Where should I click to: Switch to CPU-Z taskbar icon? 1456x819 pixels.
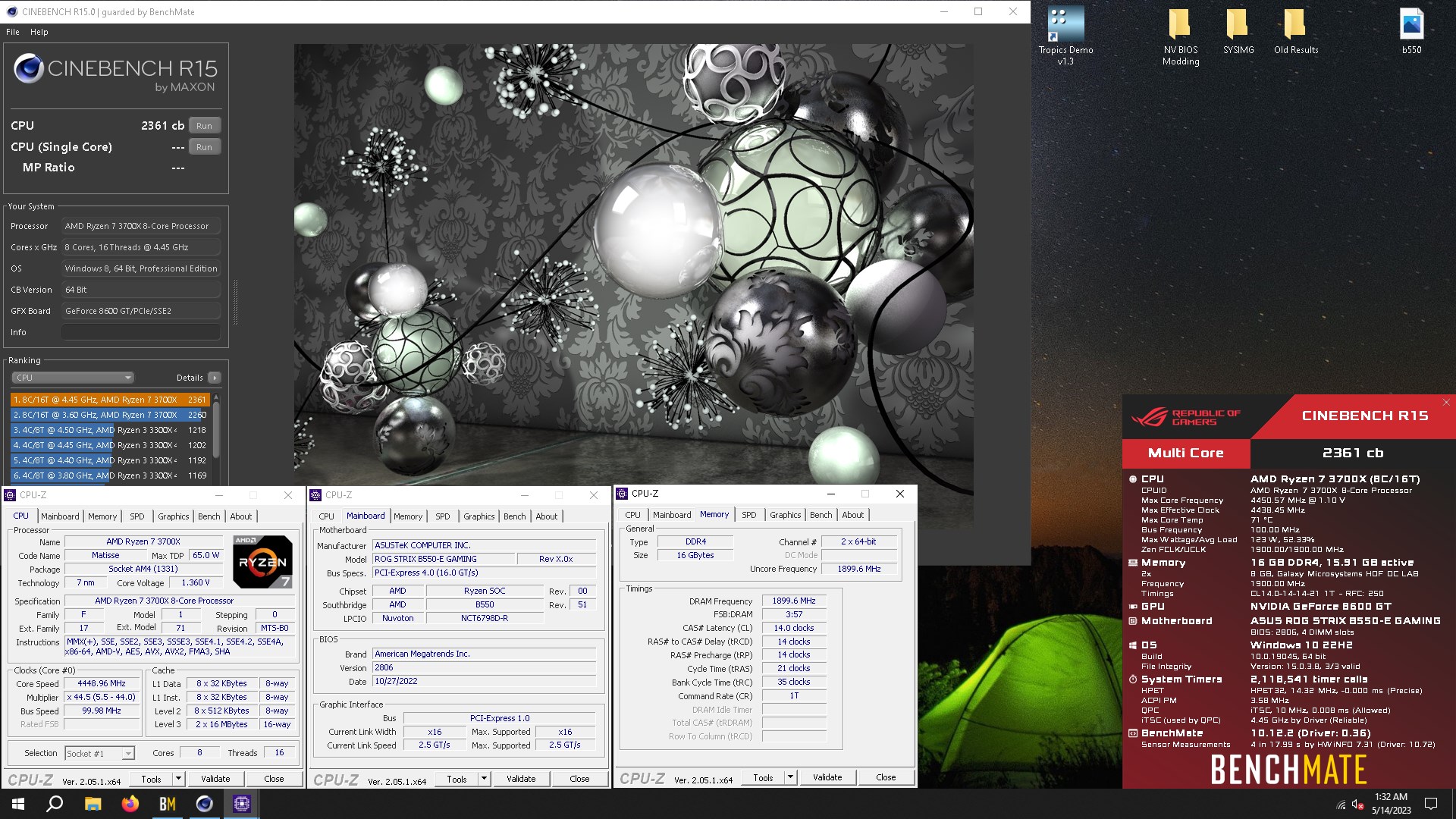242,804
